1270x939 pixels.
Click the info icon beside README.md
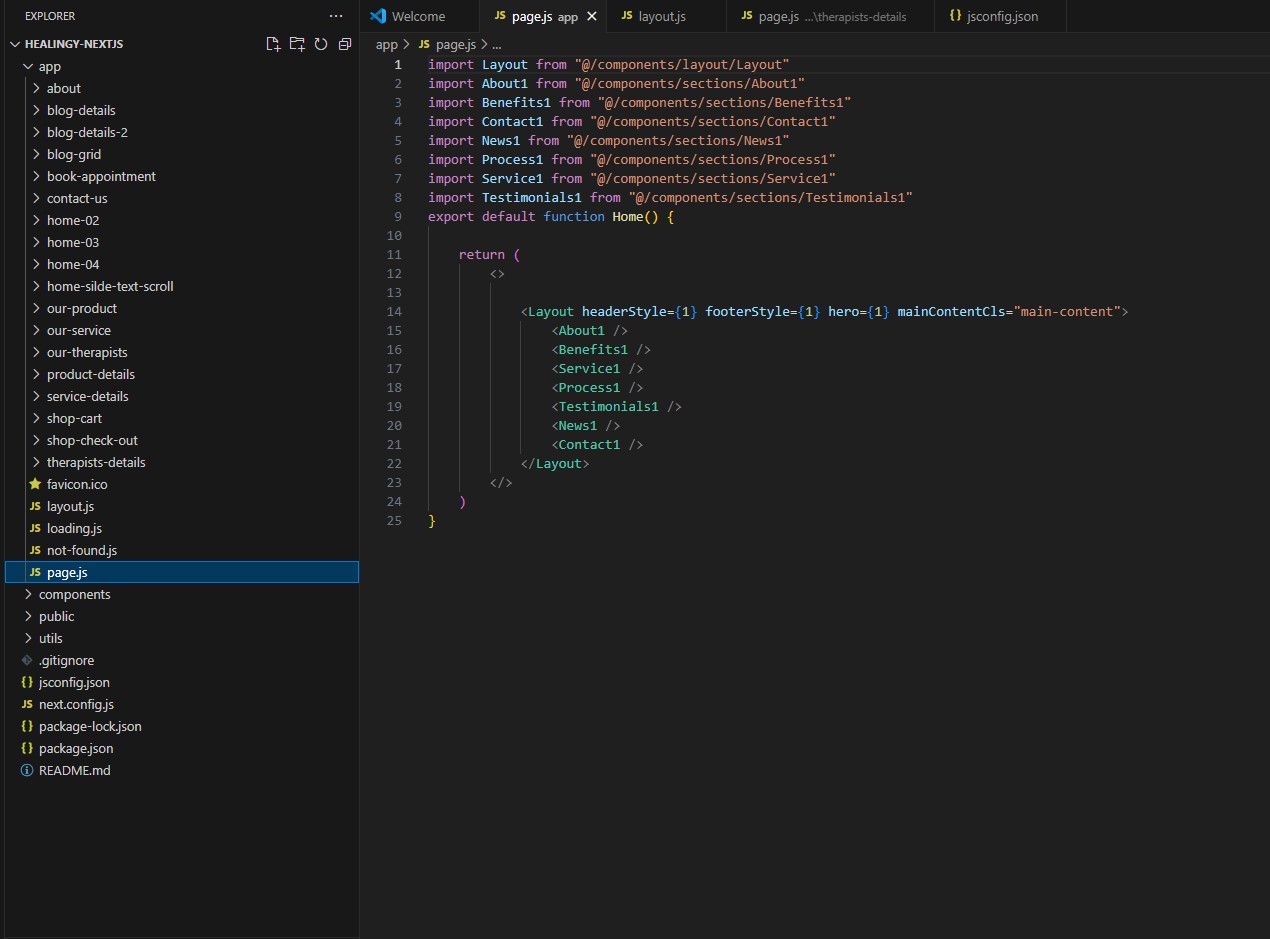point(27,770)
